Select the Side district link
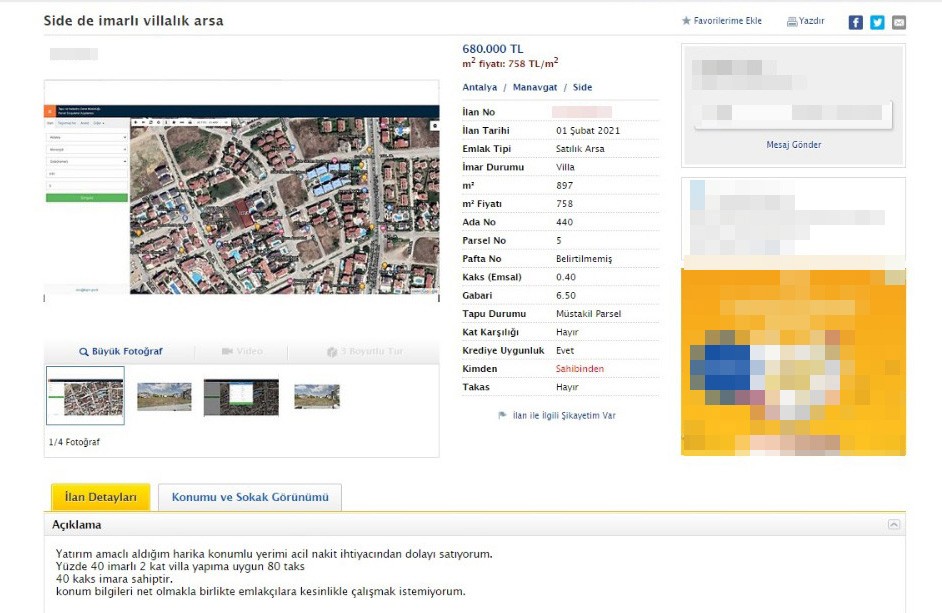 click(x=582, y=88)
